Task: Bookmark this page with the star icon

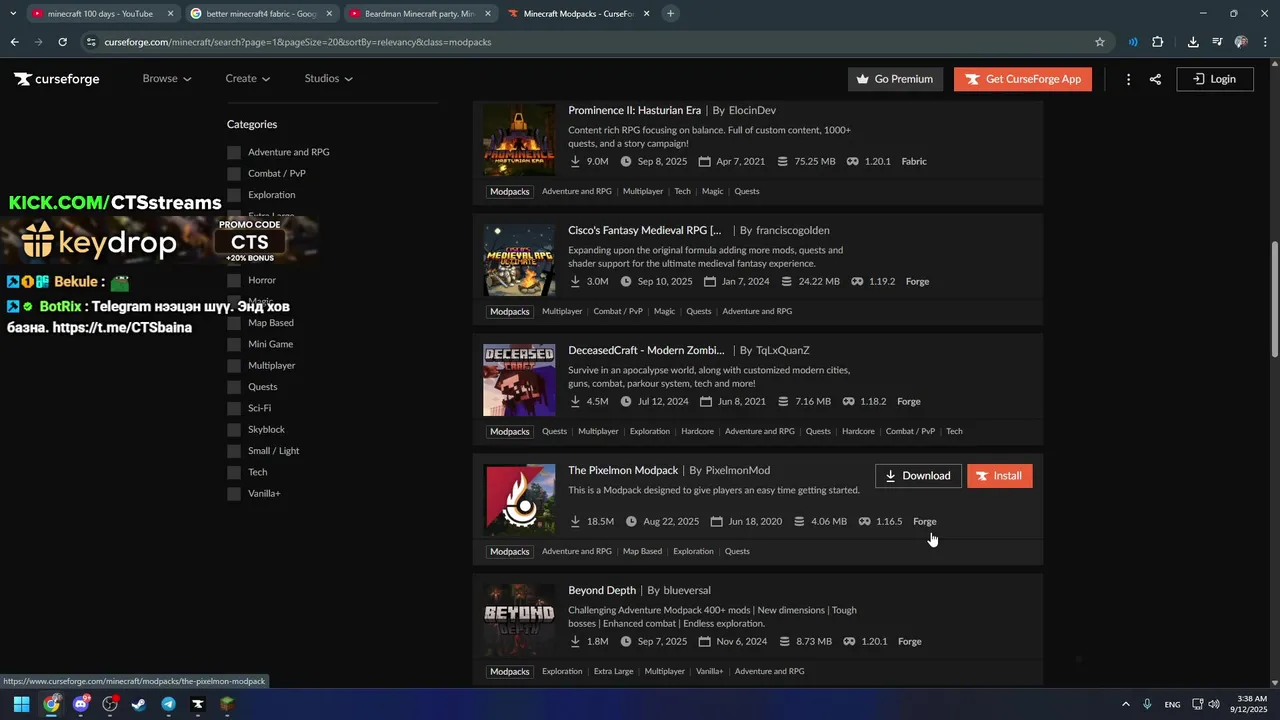Action: tap(1100, 42)
